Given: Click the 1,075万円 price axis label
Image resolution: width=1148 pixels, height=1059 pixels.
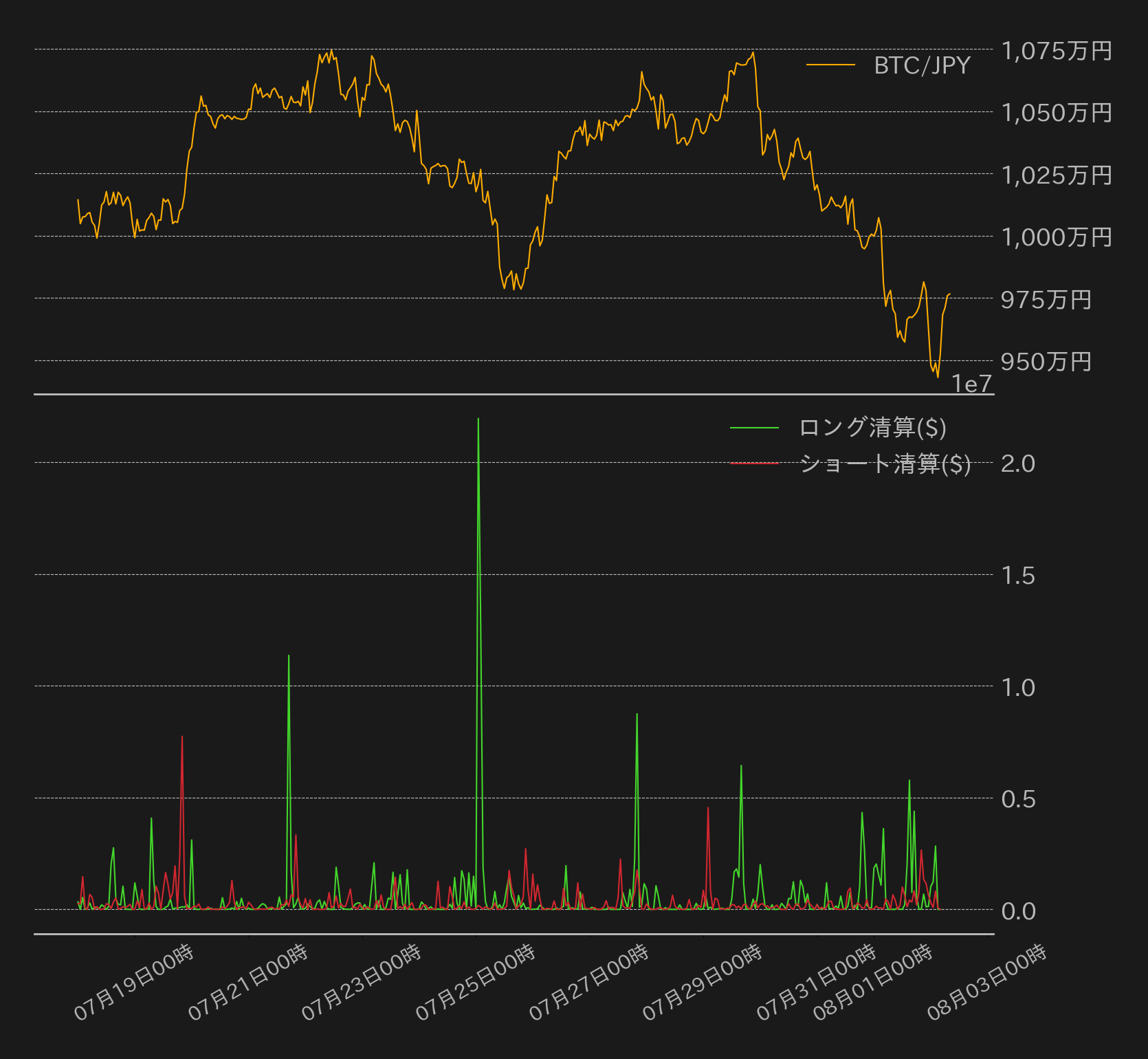Looking at the screenshot, I should pos(1057,51).
